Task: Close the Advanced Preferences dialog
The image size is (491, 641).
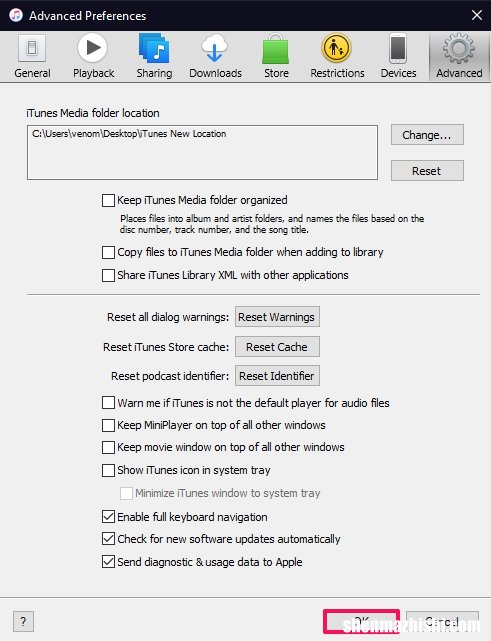Action: tap(476, 16)
